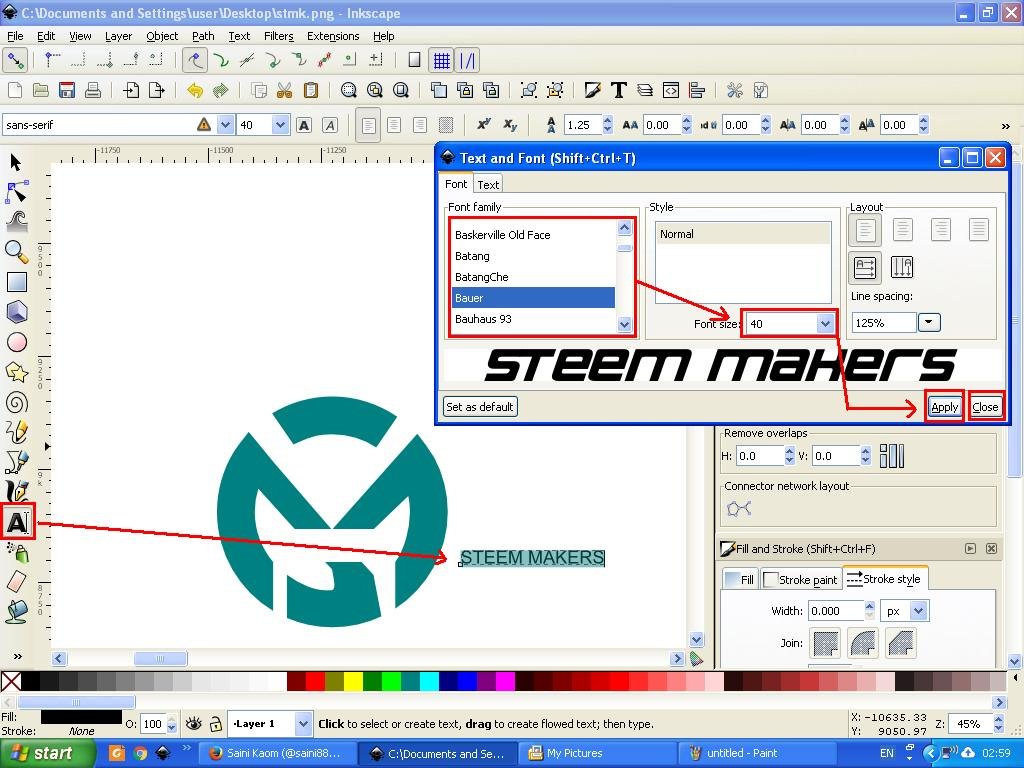Open stroke width unit px dropdown
1024x768 pixels.
click(919, 611)
